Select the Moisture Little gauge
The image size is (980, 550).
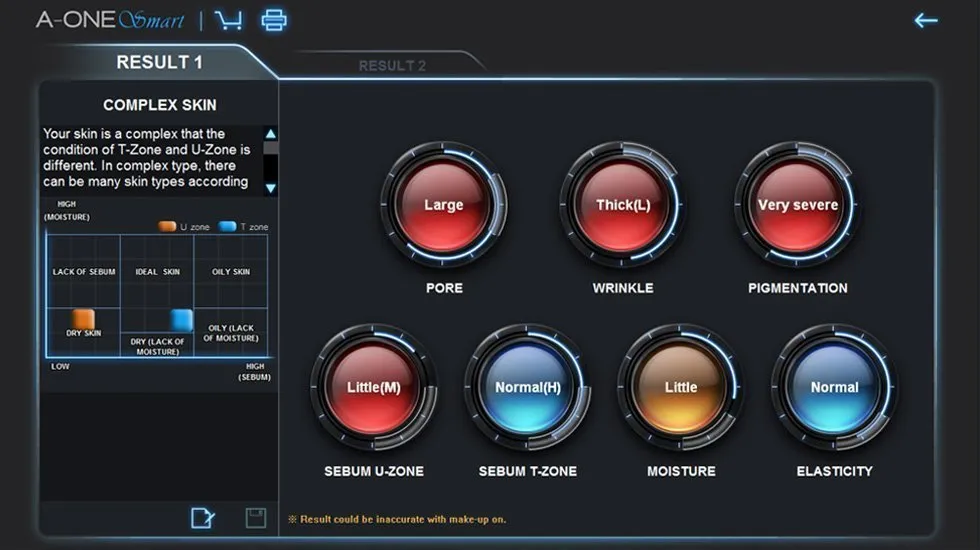click(x=681, y=387)
